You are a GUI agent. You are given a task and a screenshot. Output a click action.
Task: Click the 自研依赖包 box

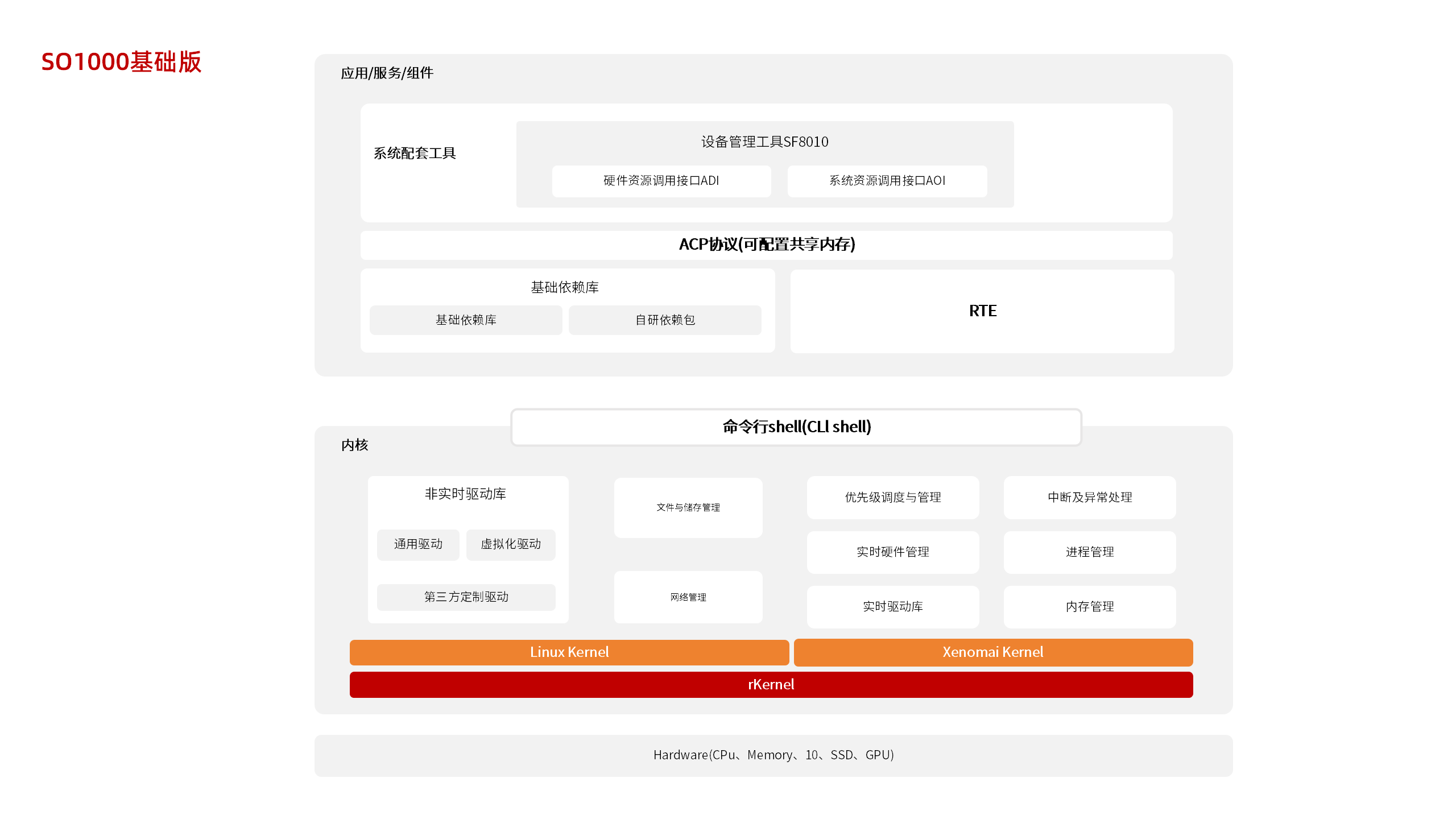click(x=665, y=320)
